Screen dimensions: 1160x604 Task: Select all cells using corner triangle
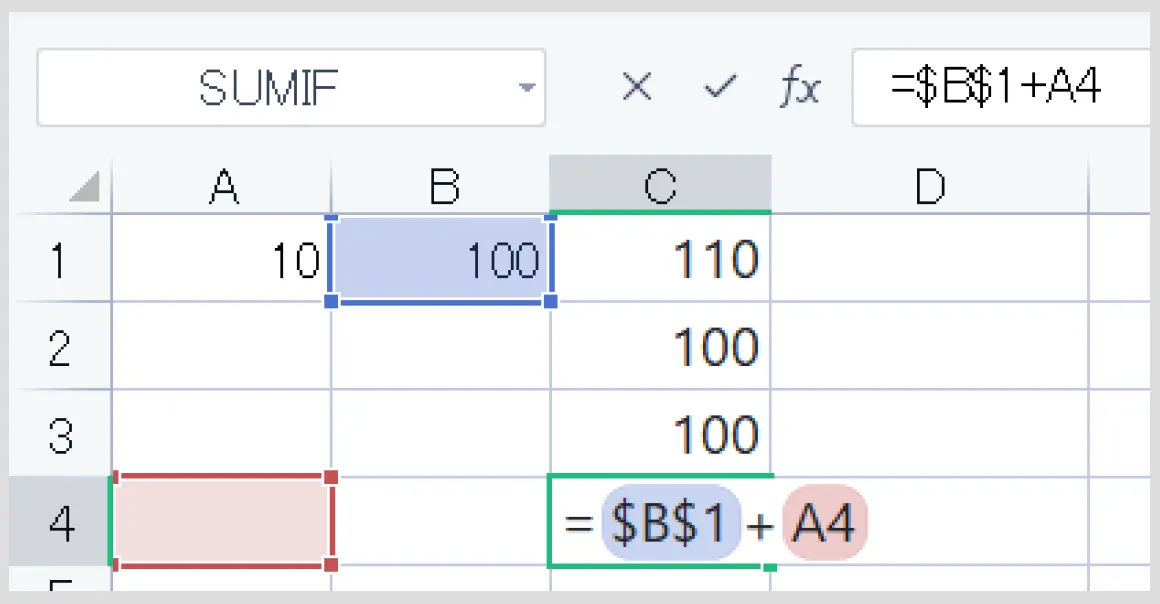(85, 187)
